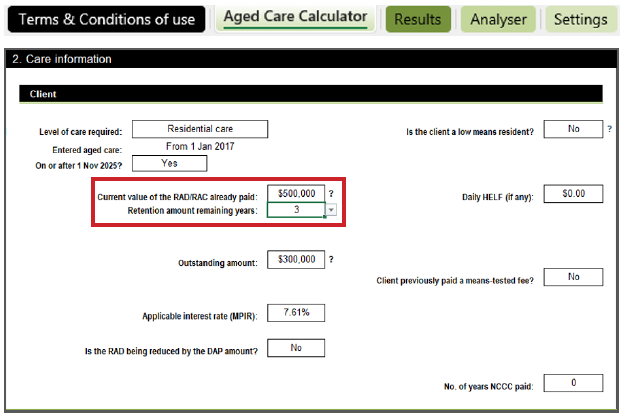Edit the Applicable interest rate (MPIR) field
This screenshot has height=420, width=623.
point(295,314)
